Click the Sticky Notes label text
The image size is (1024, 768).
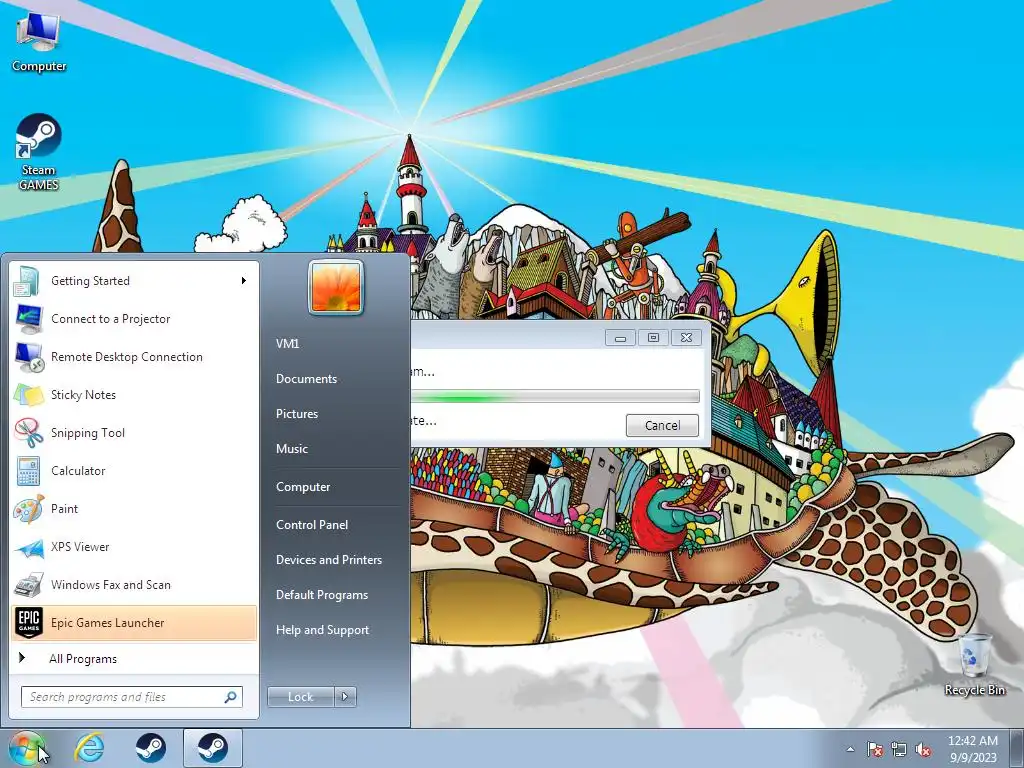pyautogui.click(x=84, y=395)
